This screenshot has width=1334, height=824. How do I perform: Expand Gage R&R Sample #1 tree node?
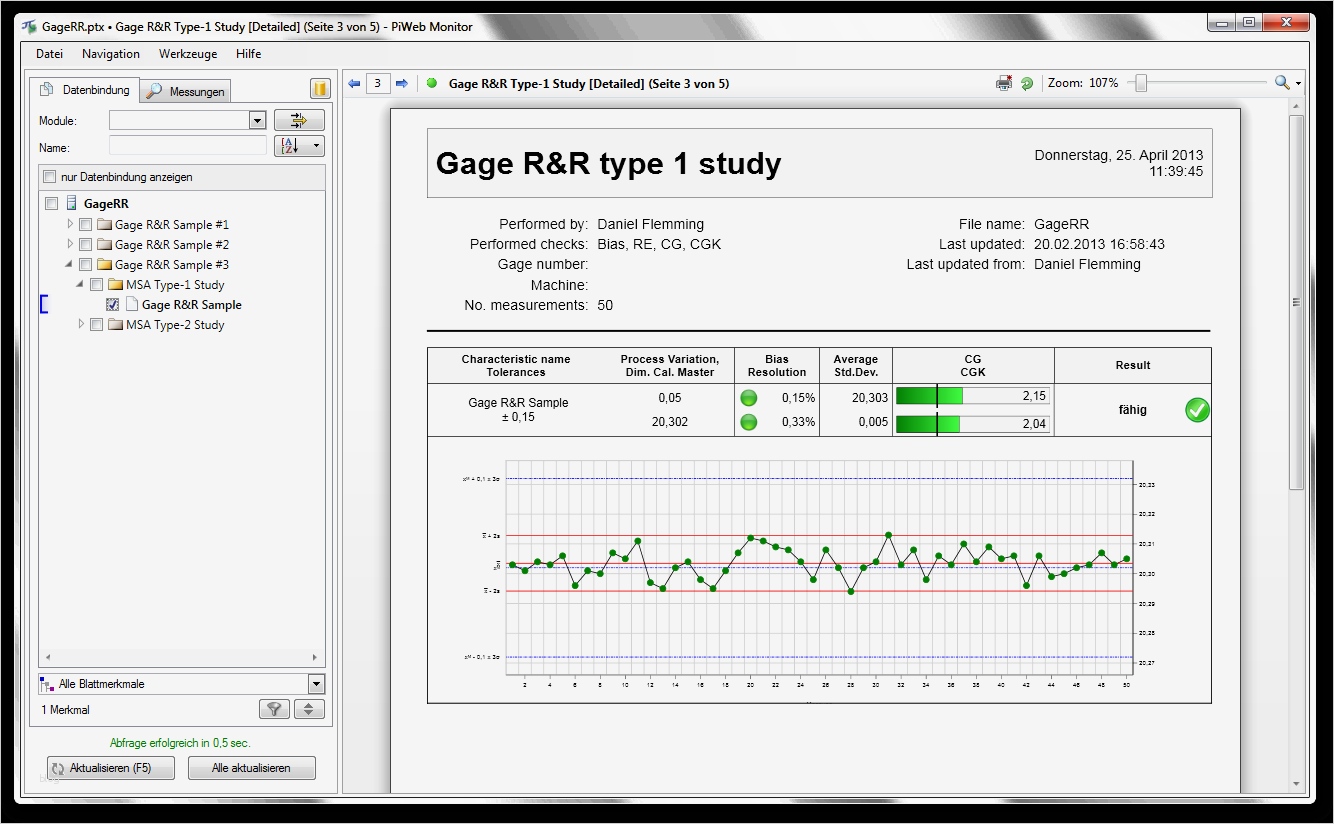[70, 224]
